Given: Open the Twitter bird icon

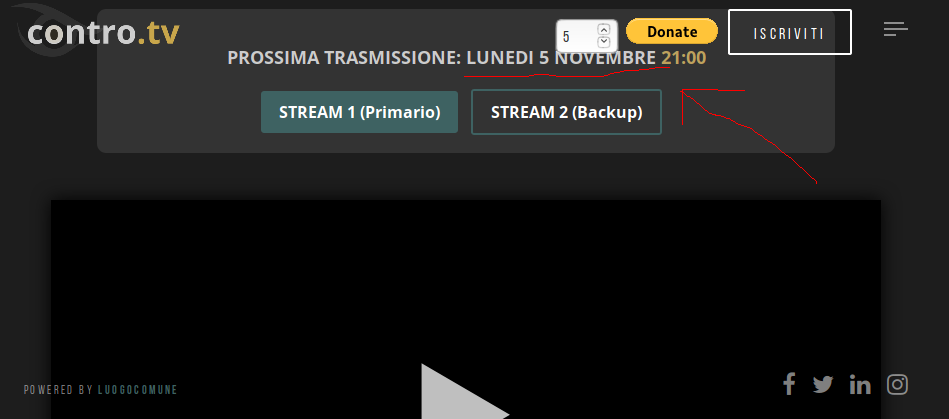Looking at the screenshot, I should (x=823, y=384).
